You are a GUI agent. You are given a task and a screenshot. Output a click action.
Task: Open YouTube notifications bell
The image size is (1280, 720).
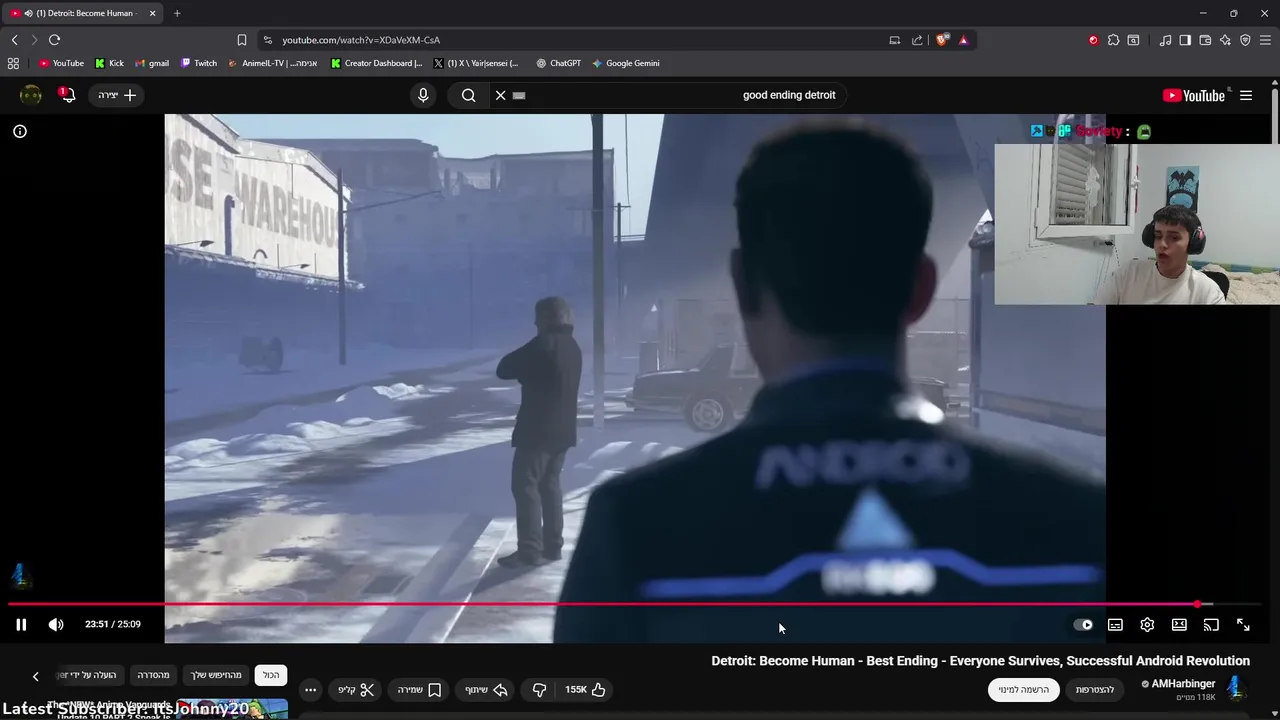tap(67, 95)
